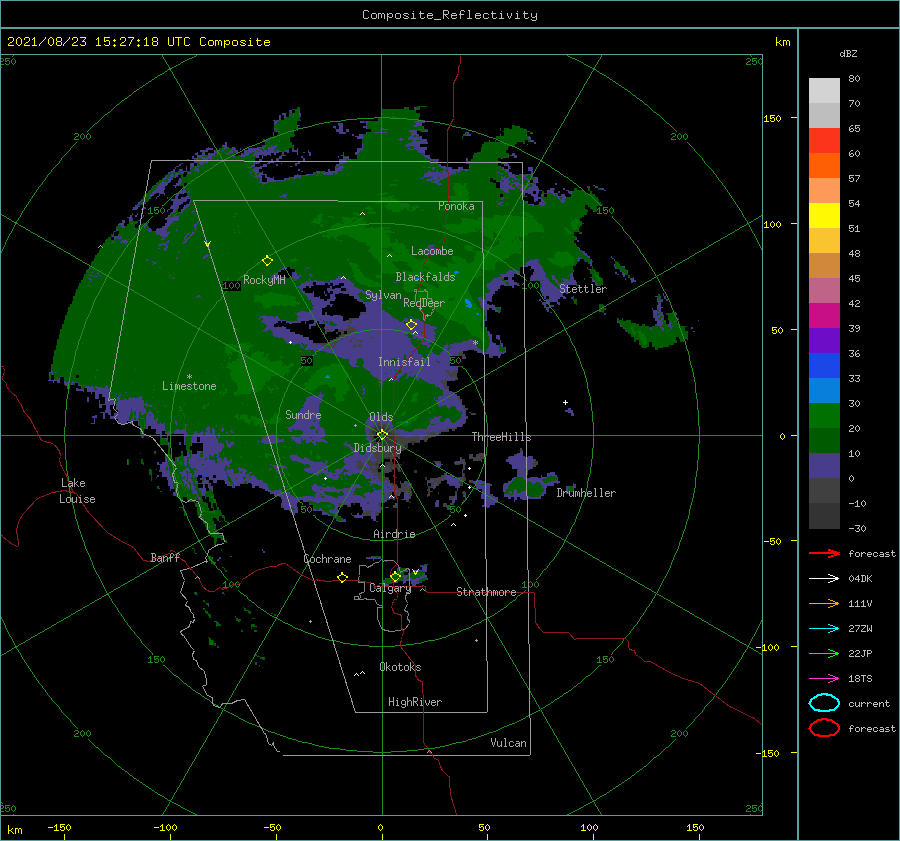Click the yellow radar-site marker at Olds
This screenshot has width=900, height=841.
pos(382,435)
